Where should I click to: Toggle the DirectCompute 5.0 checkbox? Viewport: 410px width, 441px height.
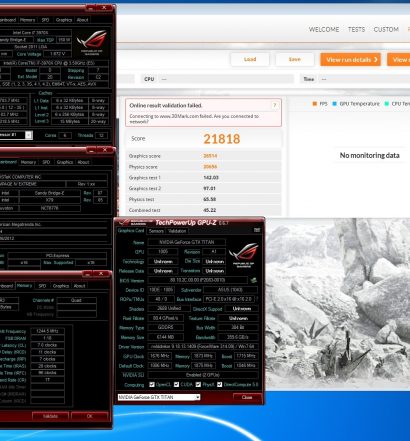[x=220, y=384]
